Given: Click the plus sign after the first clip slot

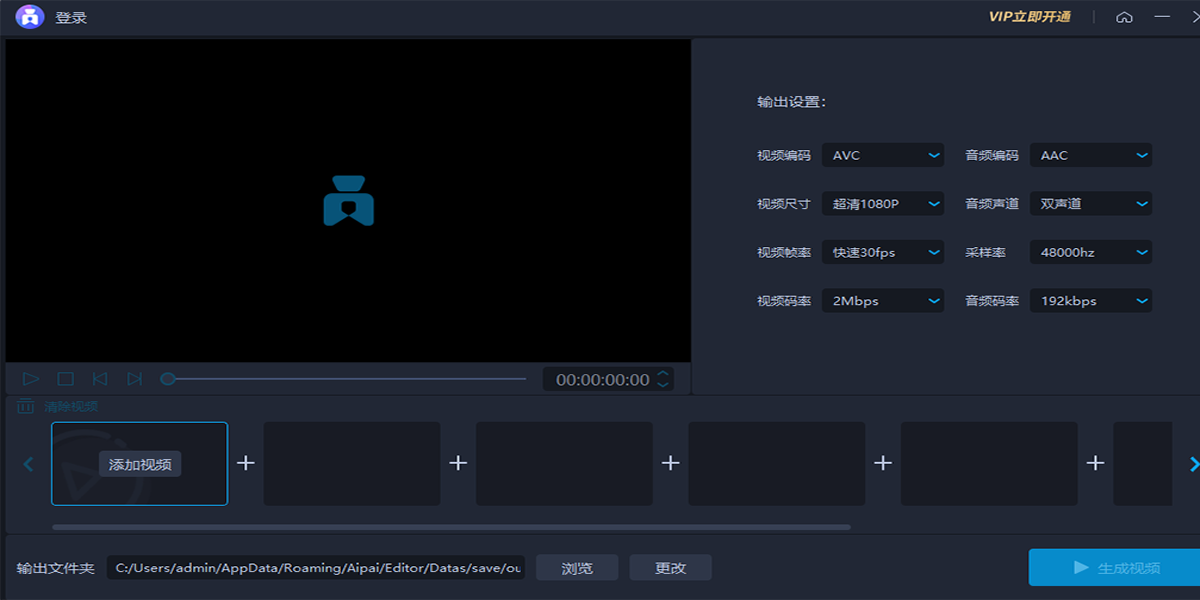Looking at the screenshot, I should pos(246,463).
